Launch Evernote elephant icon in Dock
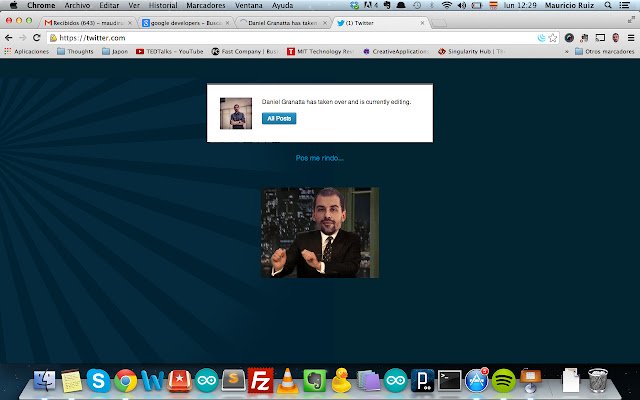 315,380
